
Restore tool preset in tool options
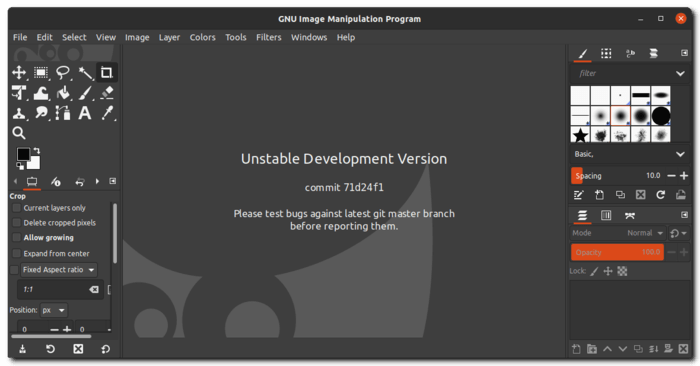[50, 349]
